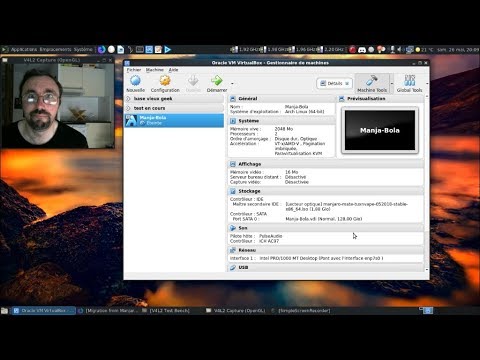This screenshot has width=480, height=360.
Task: Click the Manja-Bola preview thumbnail
Action: pos(380,130)
